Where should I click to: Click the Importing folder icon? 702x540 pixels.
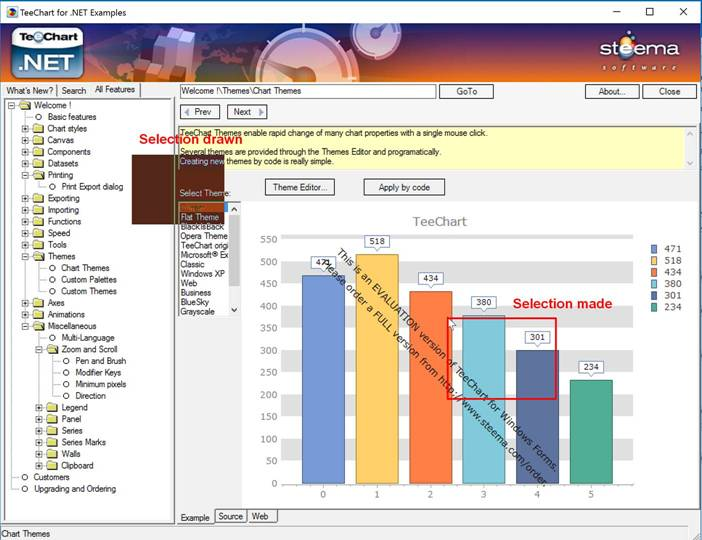pyautogui.click(x=39, y=210)
